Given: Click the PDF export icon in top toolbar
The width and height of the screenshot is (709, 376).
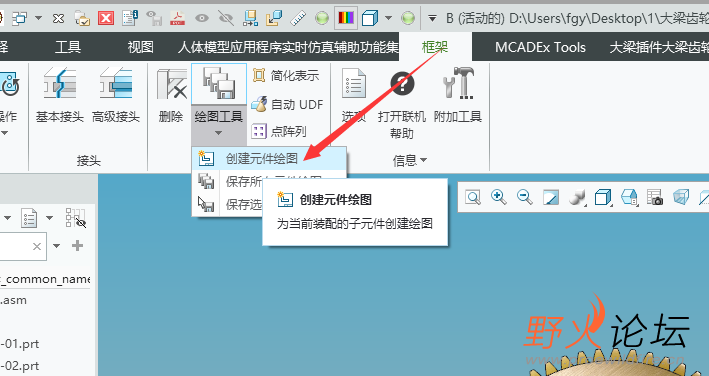Looking at the screenshot, I should [178, 18].
